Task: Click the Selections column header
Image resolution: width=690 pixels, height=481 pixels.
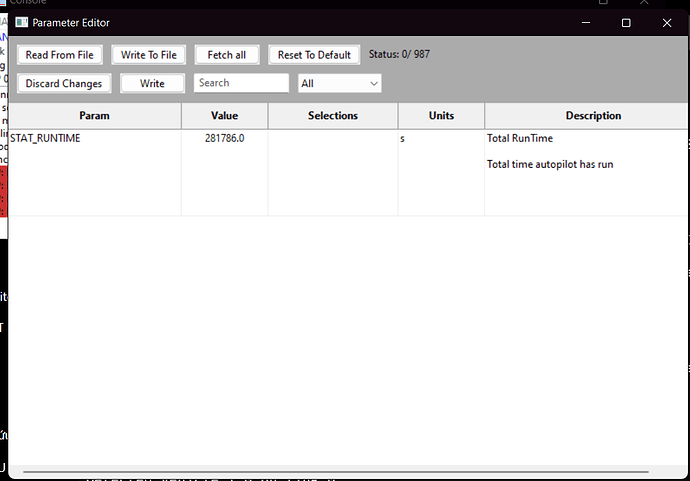Action: tap(333, 116)
